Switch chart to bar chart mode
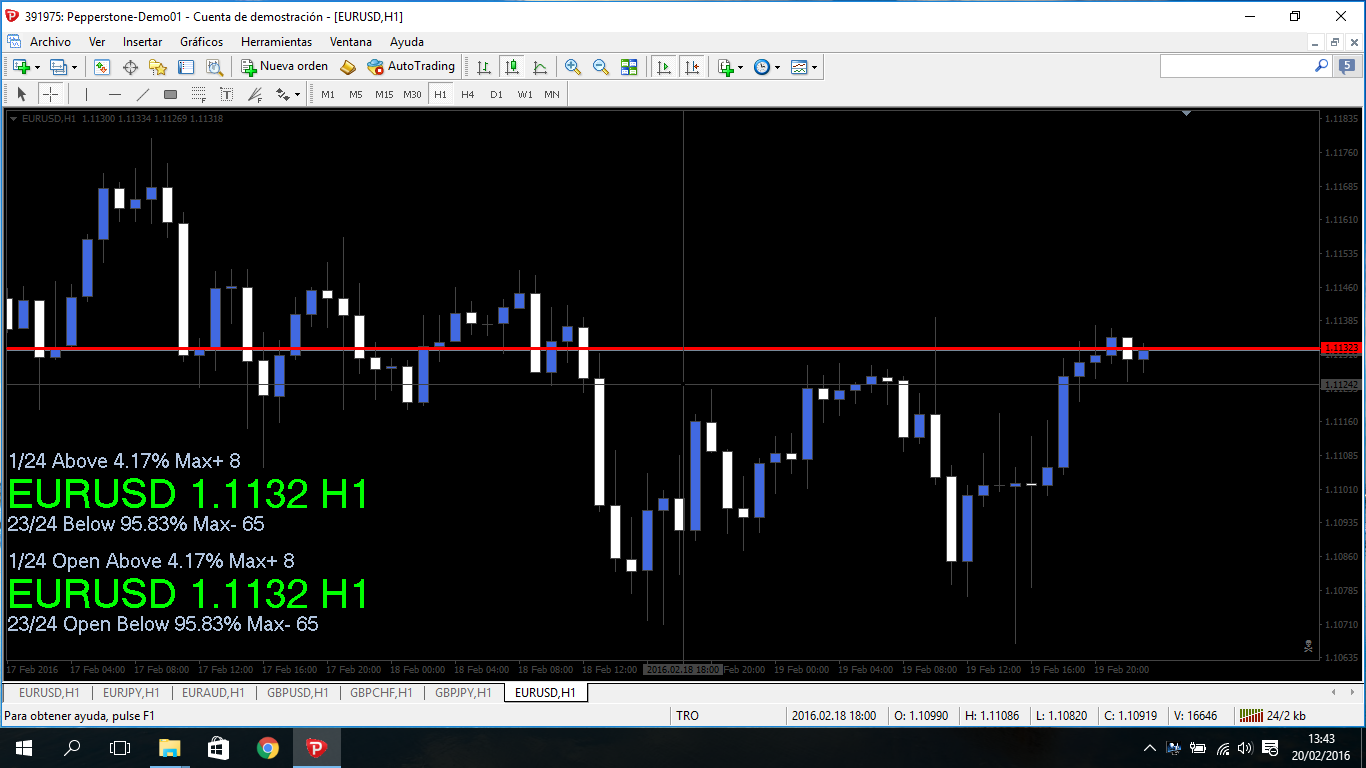 point(484,67)
